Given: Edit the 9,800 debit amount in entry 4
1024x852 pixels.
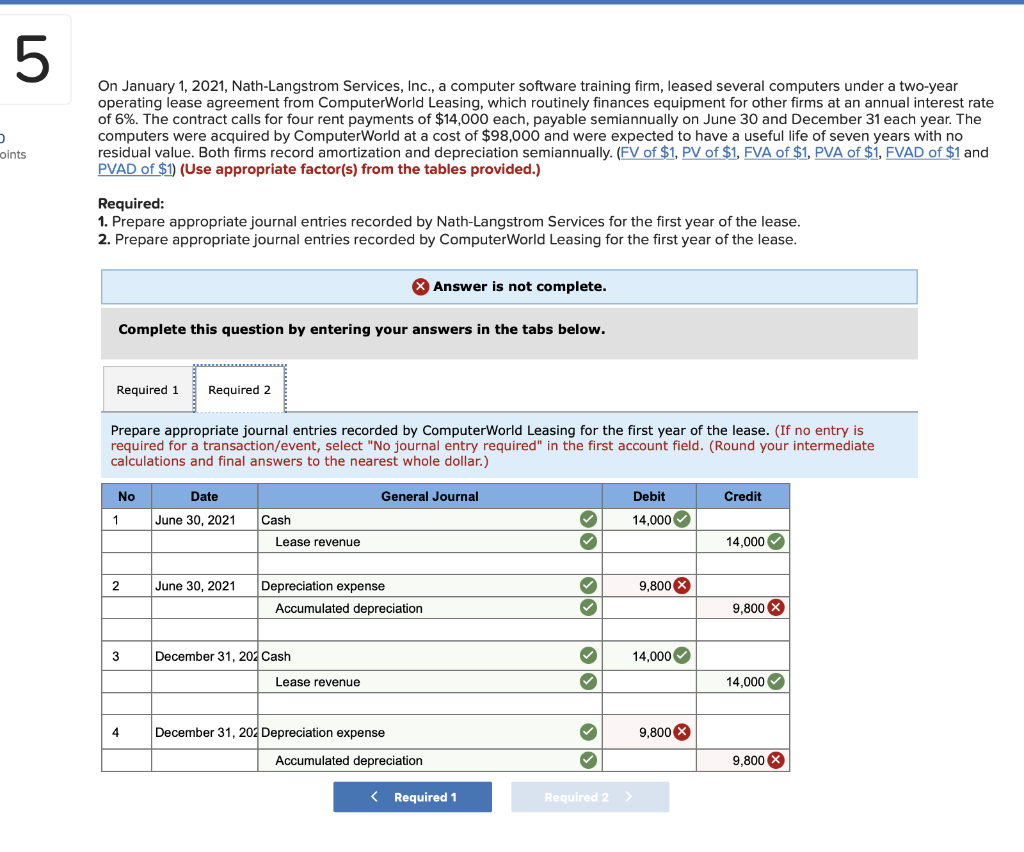Looking at the screenshot, I should 649,733.
